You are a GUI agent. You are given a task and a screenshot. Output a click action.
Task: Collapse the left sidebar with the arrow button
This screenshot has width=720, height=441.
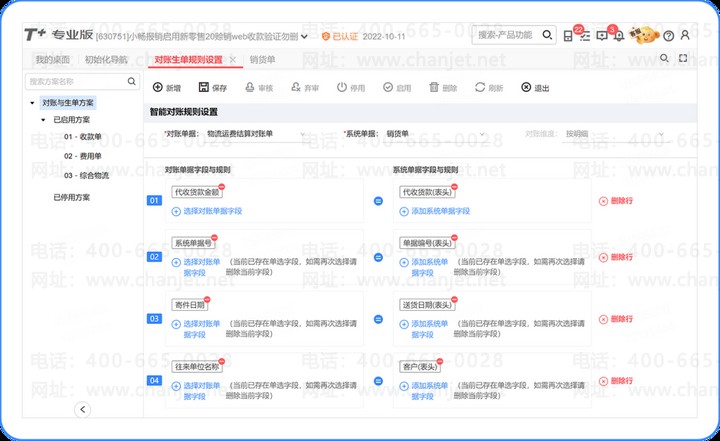coord(83,409)
